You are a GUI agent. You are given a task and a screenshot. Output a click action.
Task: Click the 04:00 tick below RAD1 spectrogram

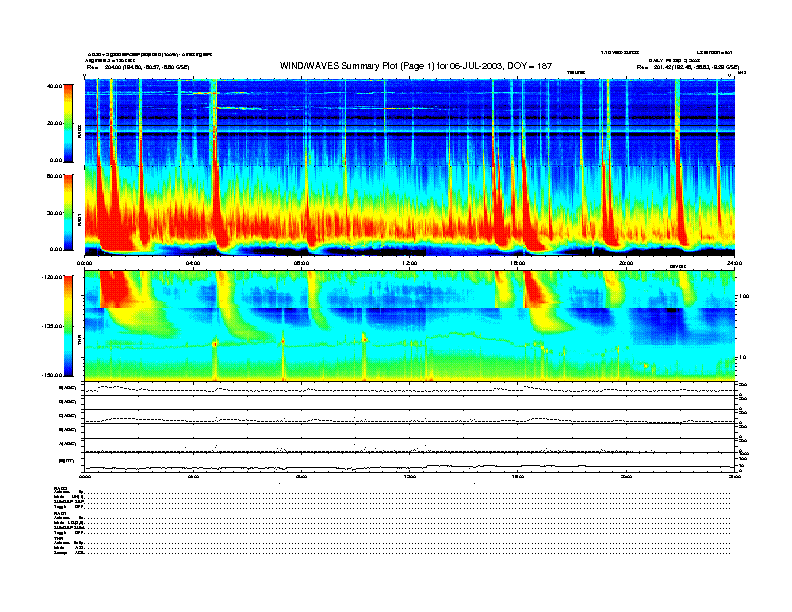point(193,263)
